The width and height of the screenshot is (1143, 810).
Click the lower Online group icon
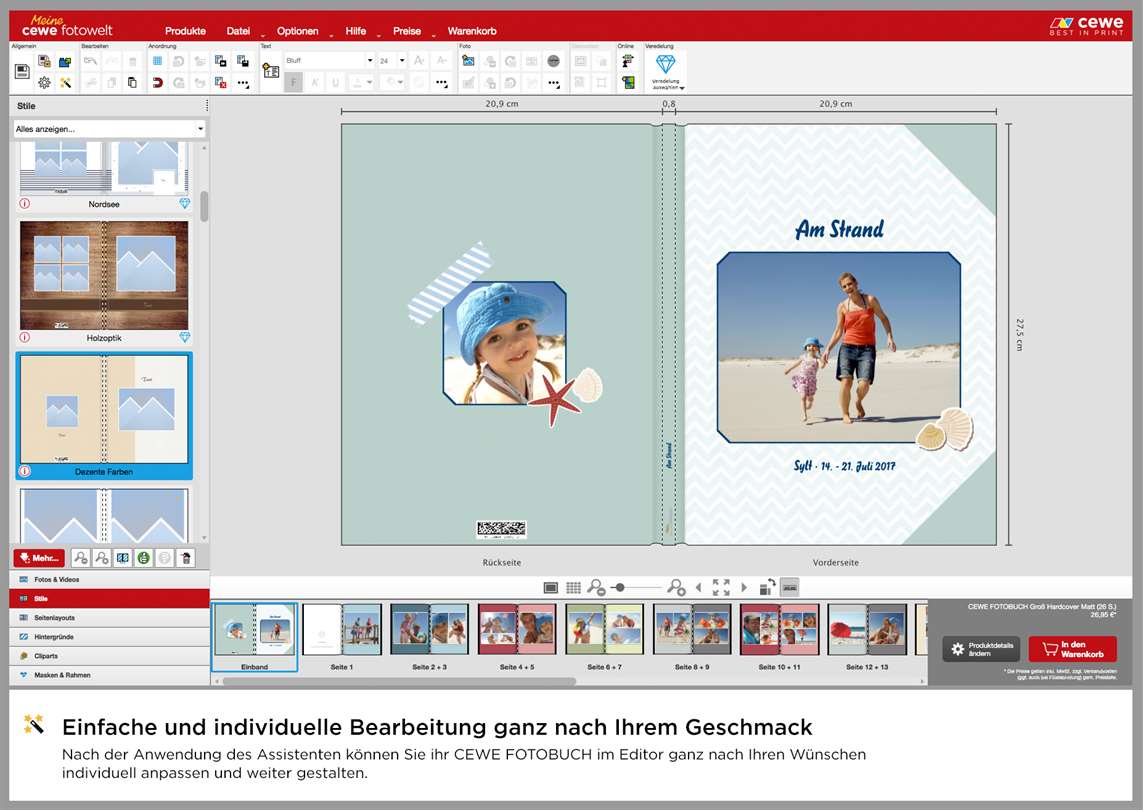[x=628, y=82]
